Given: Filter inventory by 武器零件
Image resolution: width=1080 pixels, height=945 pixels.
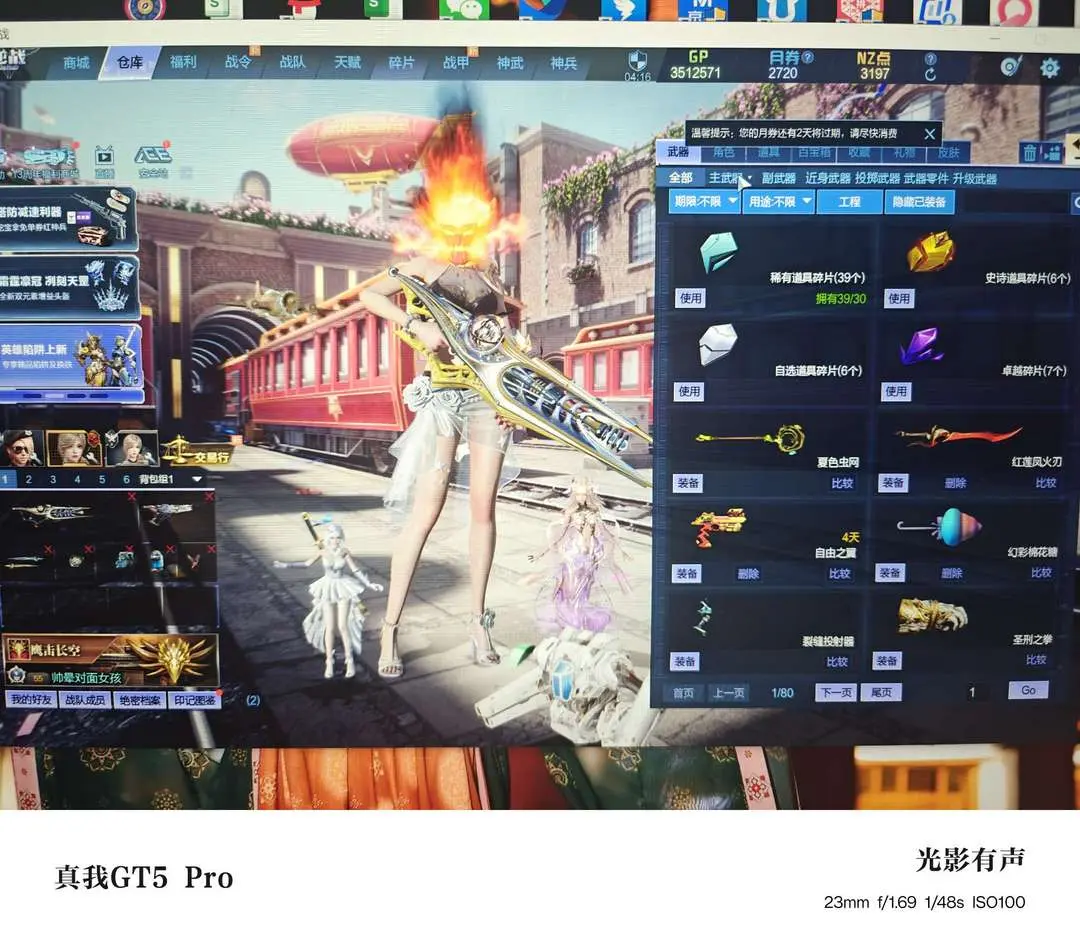Looking at the screenshot, I should [926, 178].
